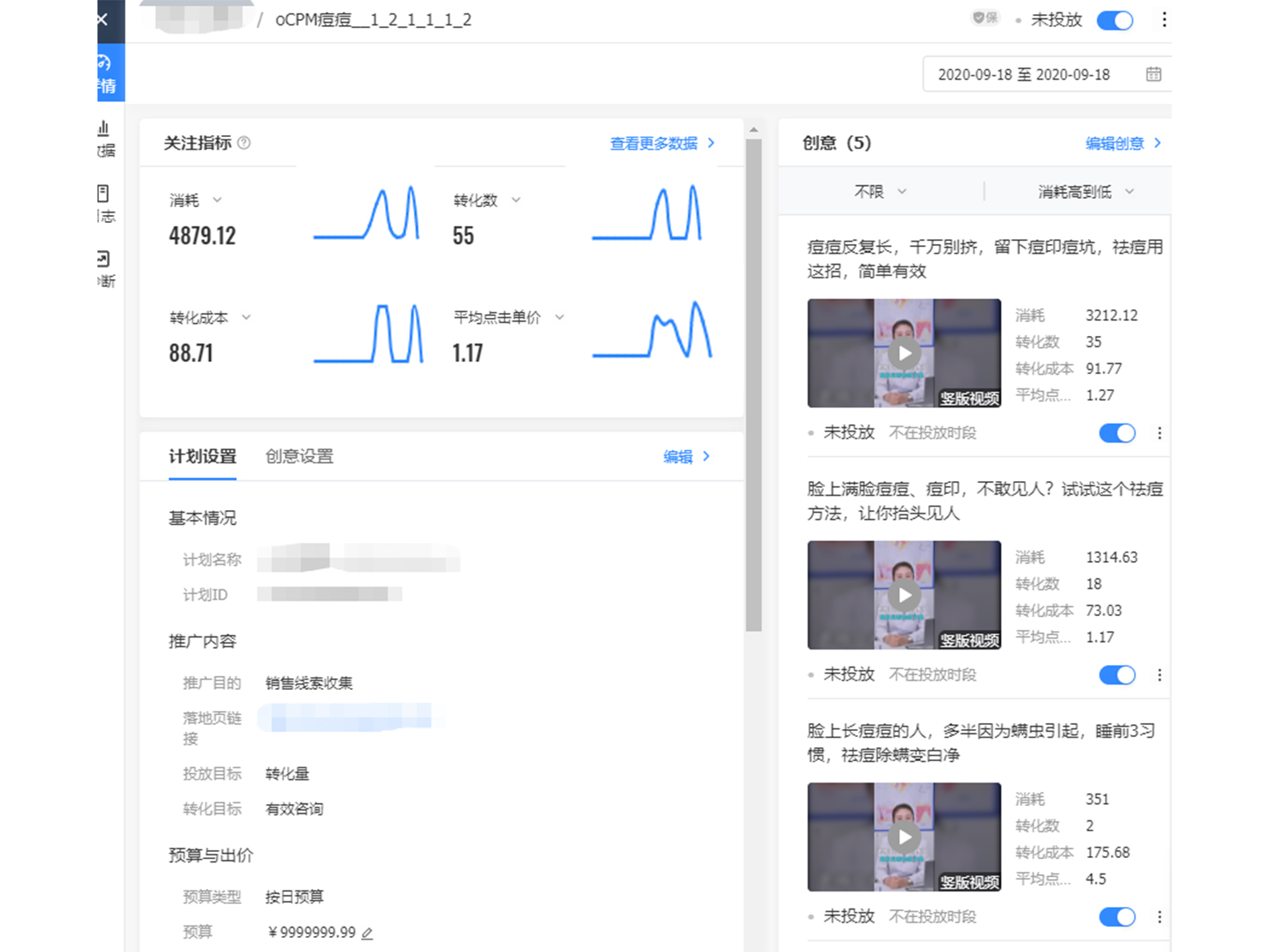The height and width of the screenshot is (952, 1270).
Task: Toggle campaign delivery switch next to 未投放
Action: pyautogui.click(x=1115, y=21)
